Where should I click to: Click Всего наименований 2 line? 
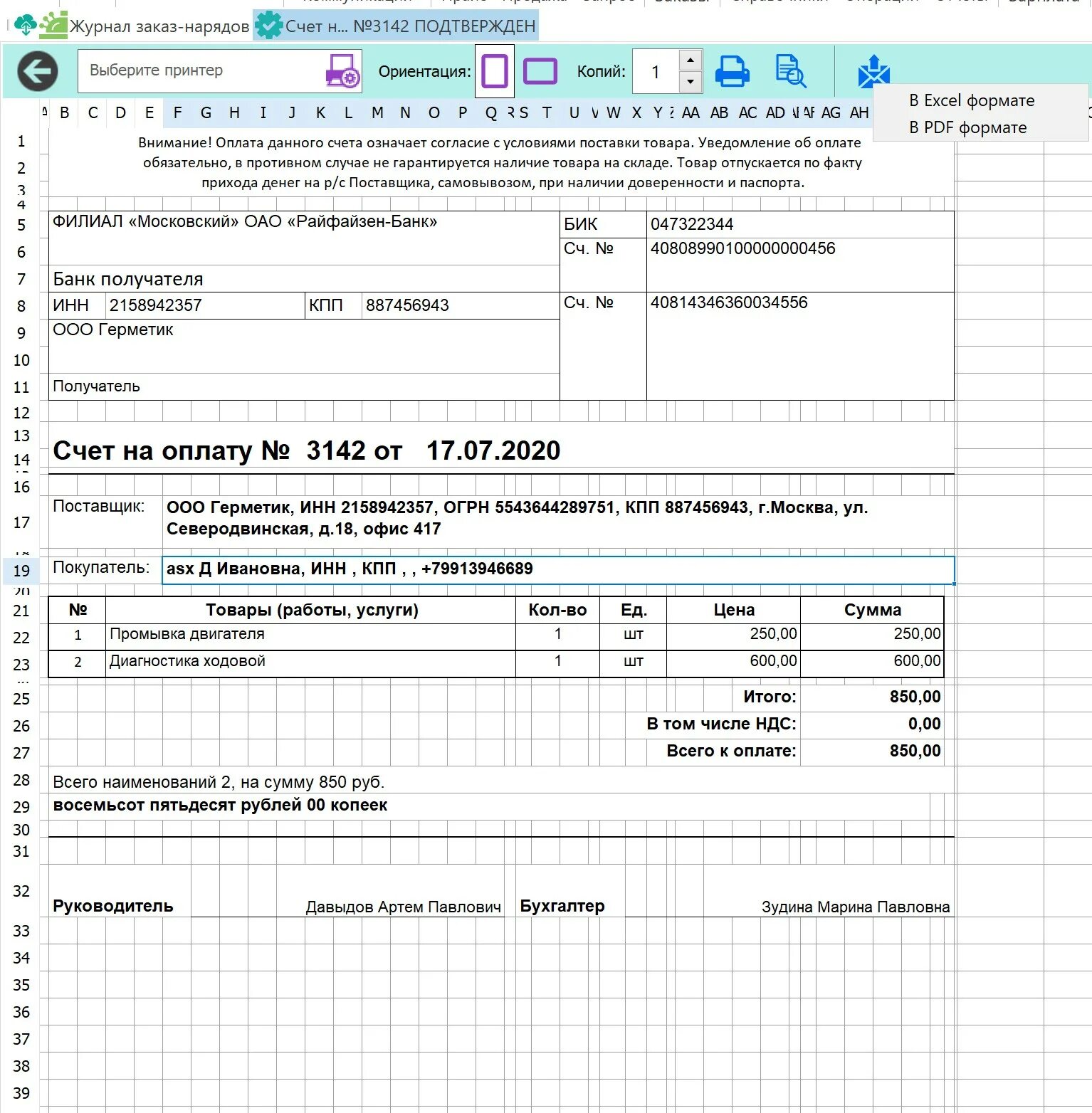[x=219, y=782]
